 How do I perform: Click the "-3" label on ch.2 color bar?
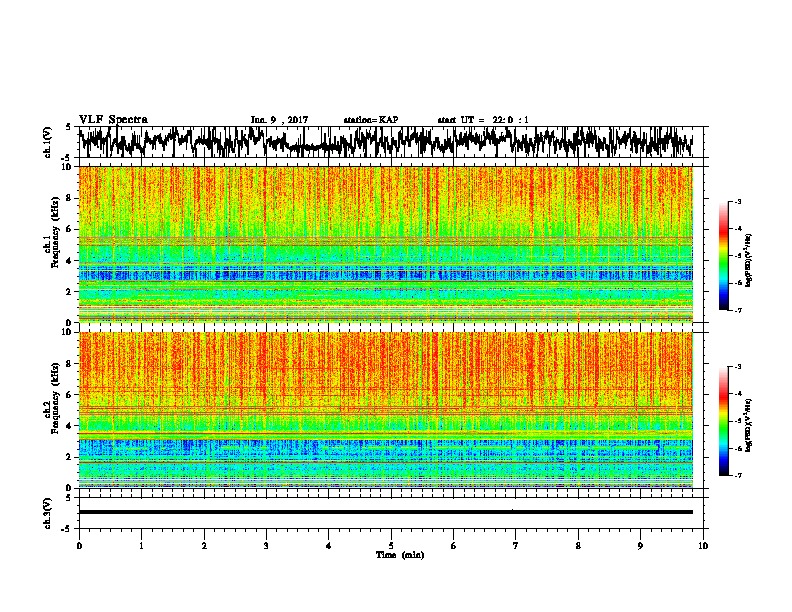[x=737, y=367]
